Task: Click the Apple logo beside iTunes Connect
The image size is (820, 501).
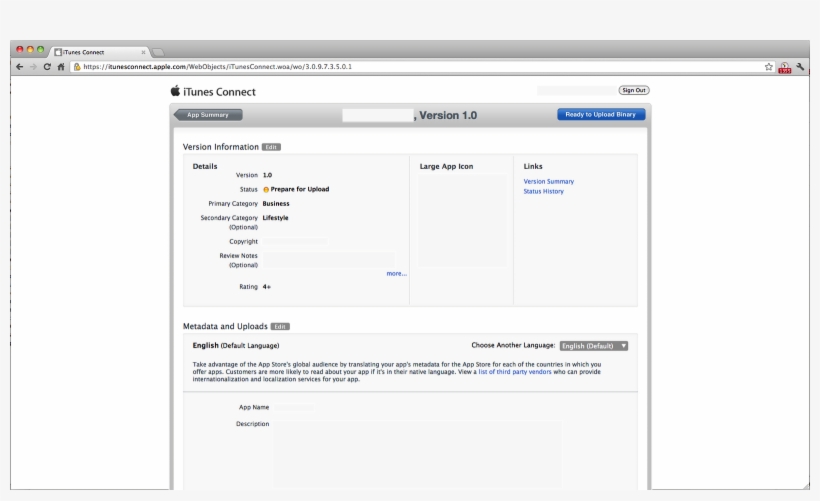Action: point(175,91)
